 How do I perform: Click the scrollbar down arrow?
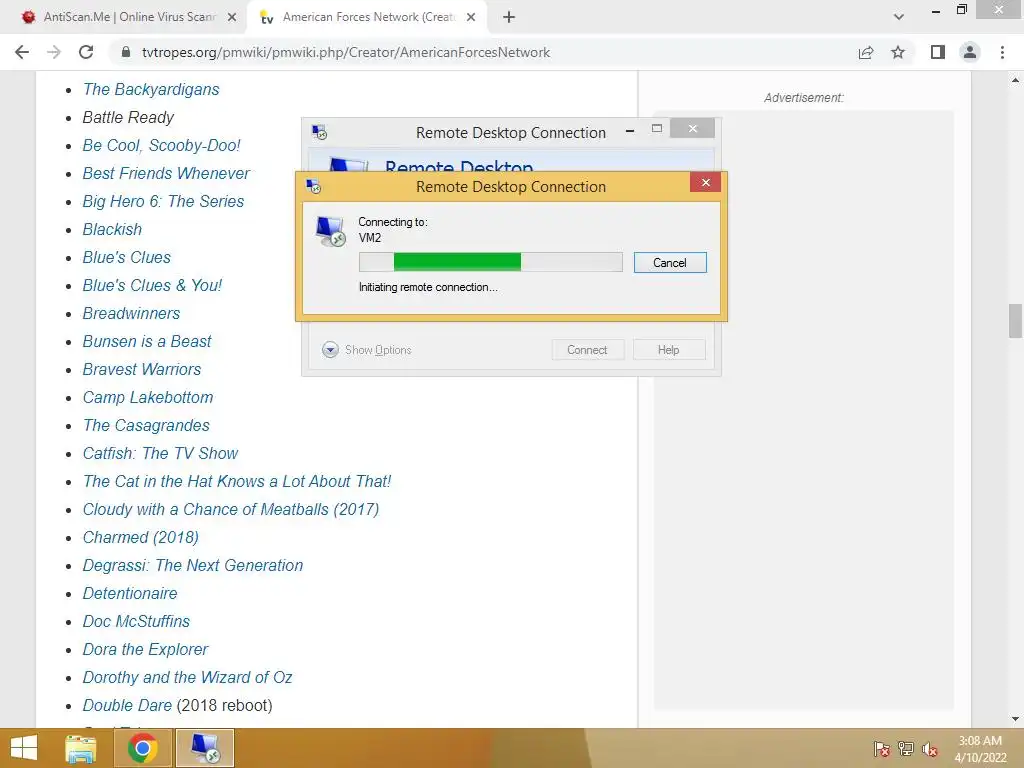click(1015, 719)
